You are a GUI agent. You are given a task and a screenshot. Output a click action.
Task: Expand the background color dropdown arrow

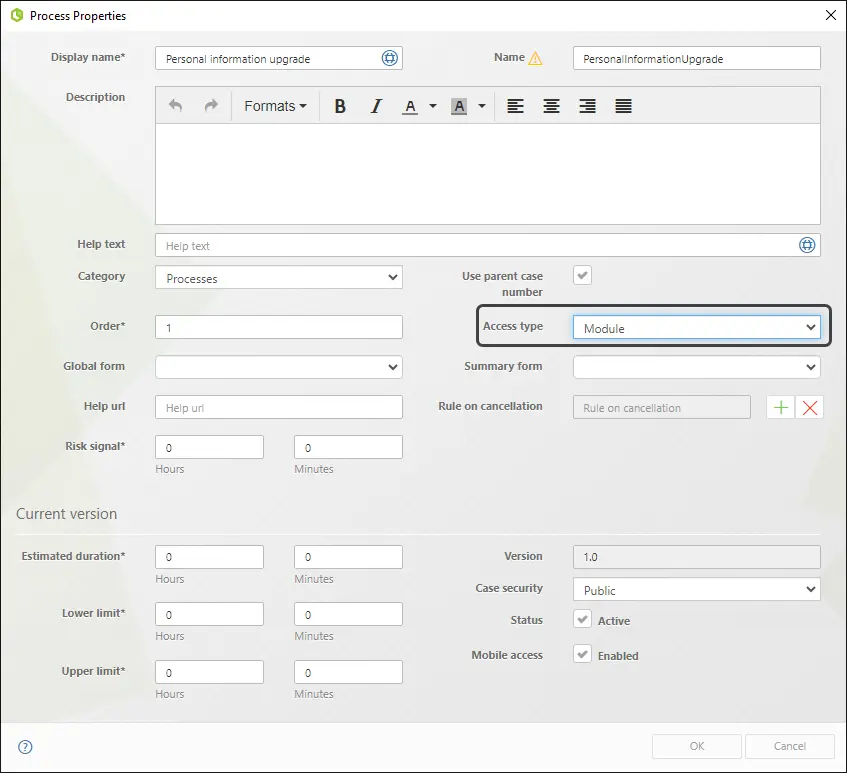click(x=482, y=106)
